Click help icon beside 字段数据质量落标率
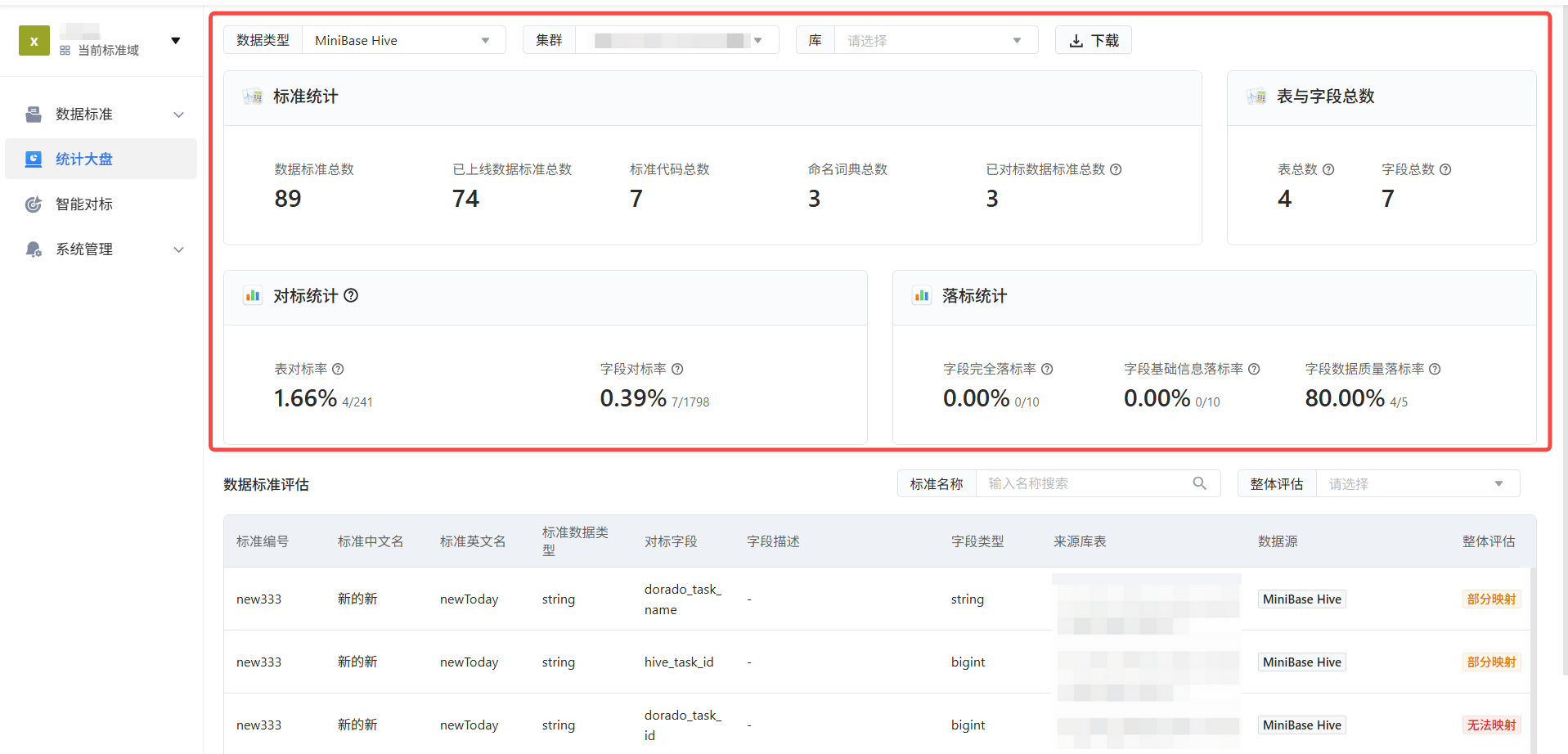 pyautogui.click(x=1435, y=369)
